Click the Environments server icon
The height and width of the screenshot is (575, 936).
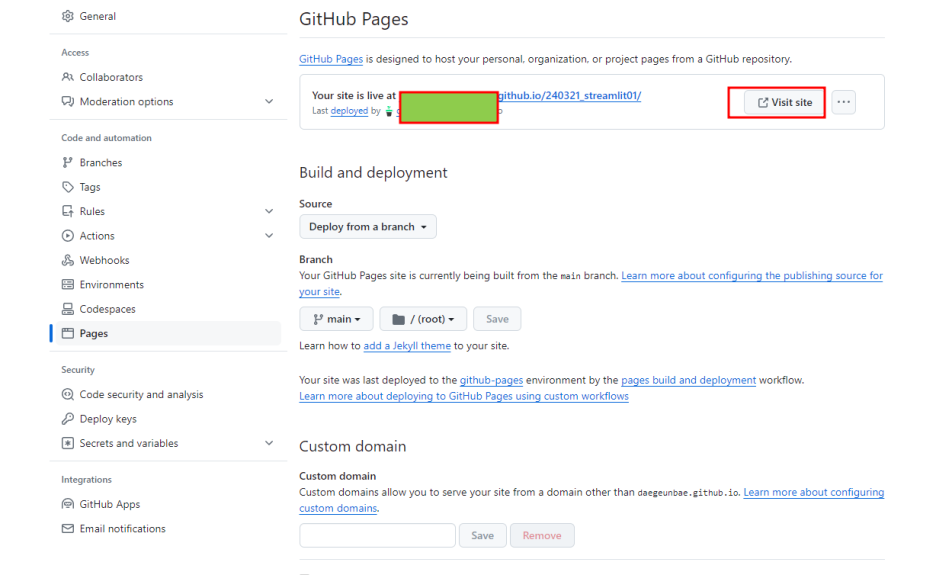tap(67, 285)
